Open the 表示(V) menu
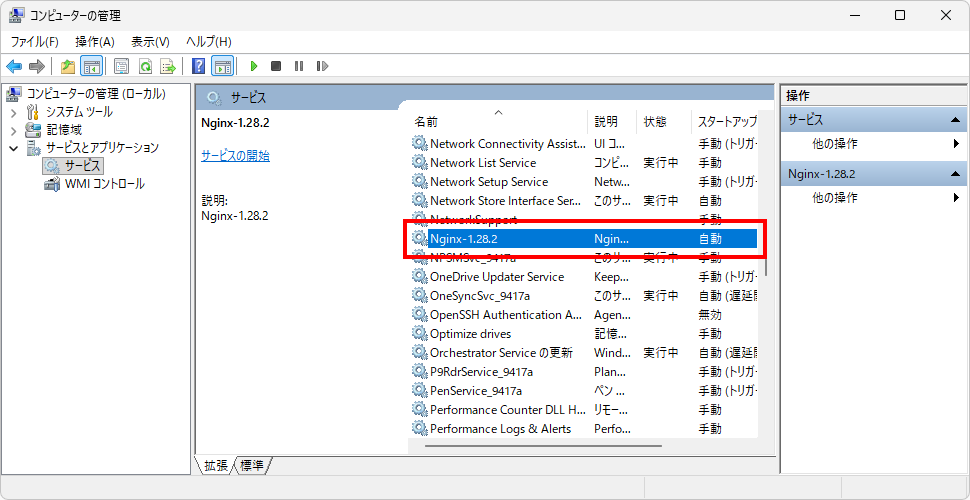The height and width of the screenshot is (500, 970). (x=150, y=41)
